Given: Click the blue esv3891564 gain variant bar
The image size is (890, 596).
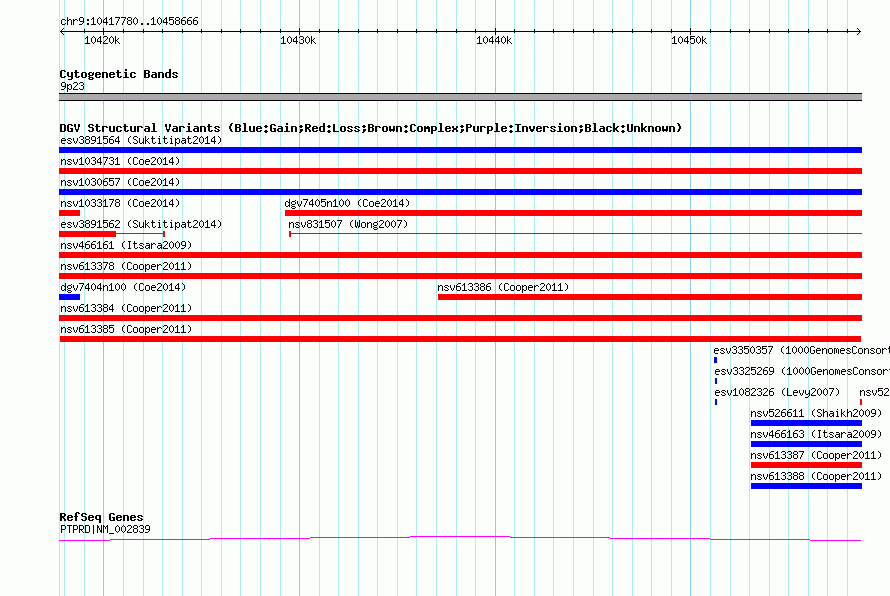Looking at the screenshot, I should pos(460,150).
